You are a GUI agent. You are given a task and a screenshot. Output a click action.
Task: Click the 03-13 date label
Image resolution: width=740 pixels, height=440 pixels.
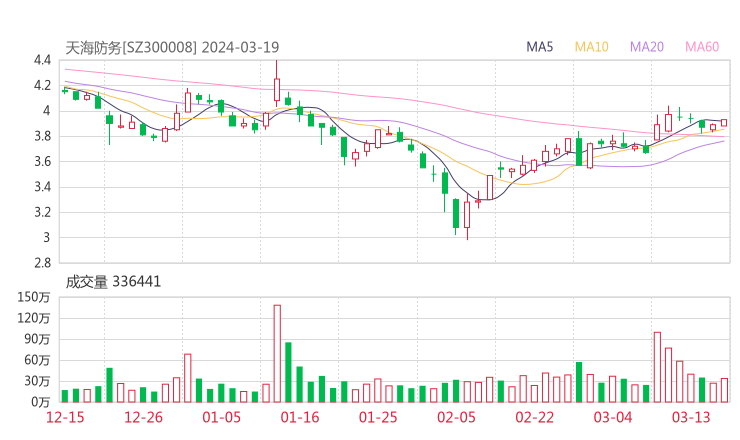[691, 417]
